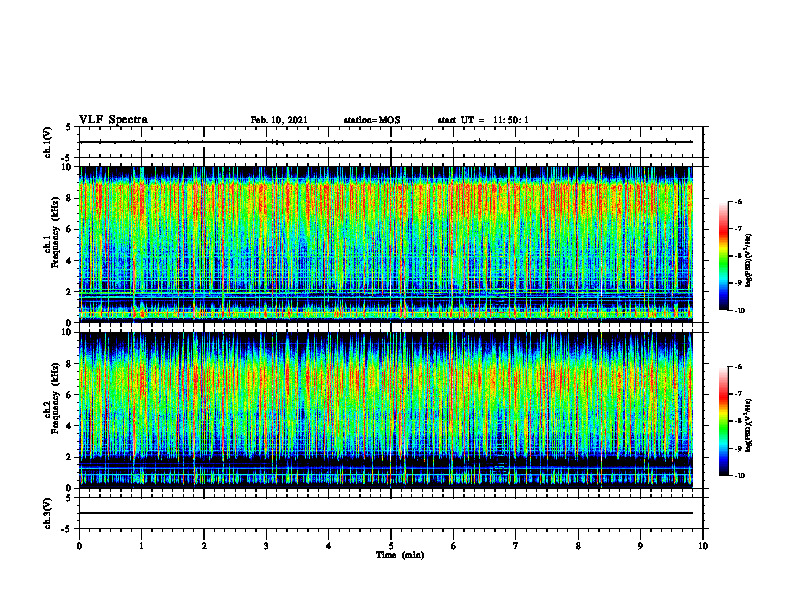Click the flat ch.3 voltage trace line

(x=386, y=513)
